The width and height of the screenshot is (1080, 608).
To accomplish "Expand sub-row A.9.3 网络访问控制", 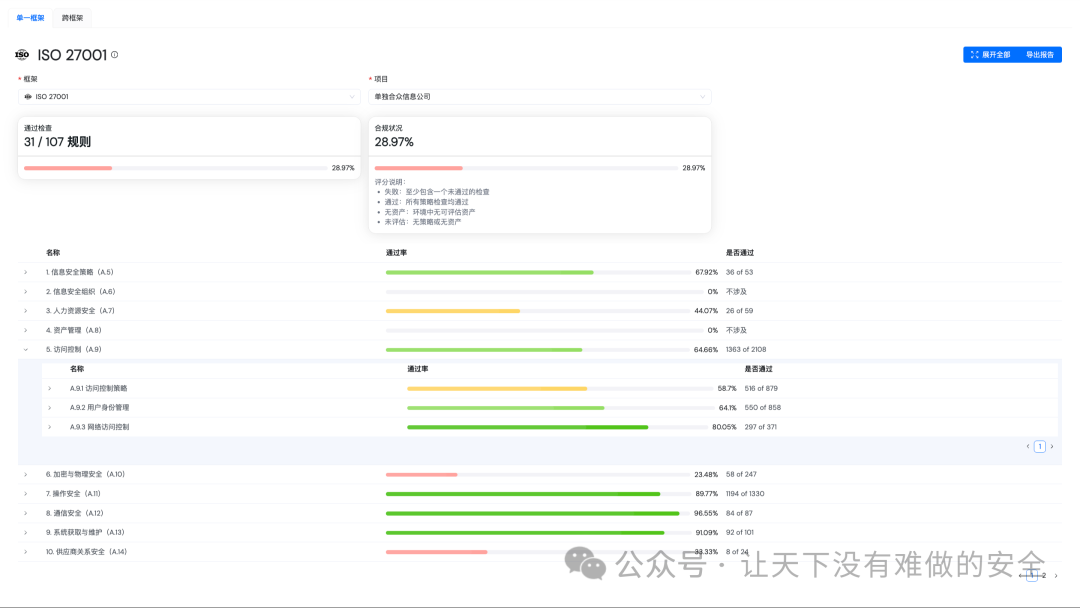I will pyautogui.click(x=50, y=427).
